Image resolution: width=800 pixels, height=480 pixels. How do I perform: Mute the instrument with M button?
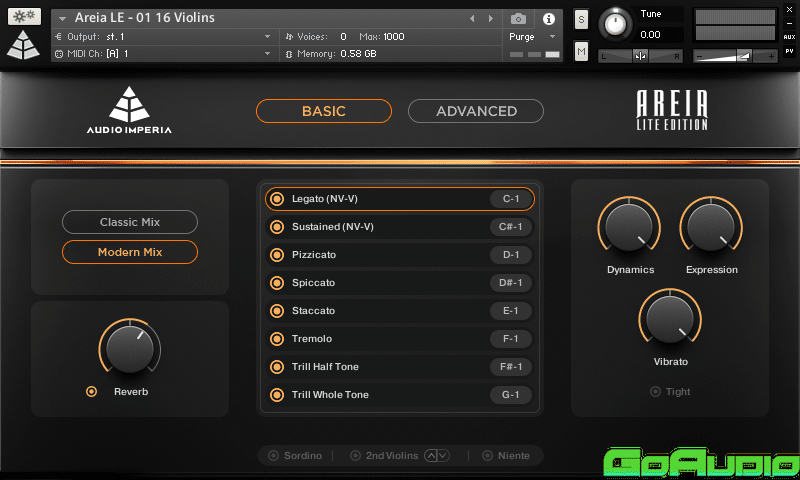pos(581,51)
